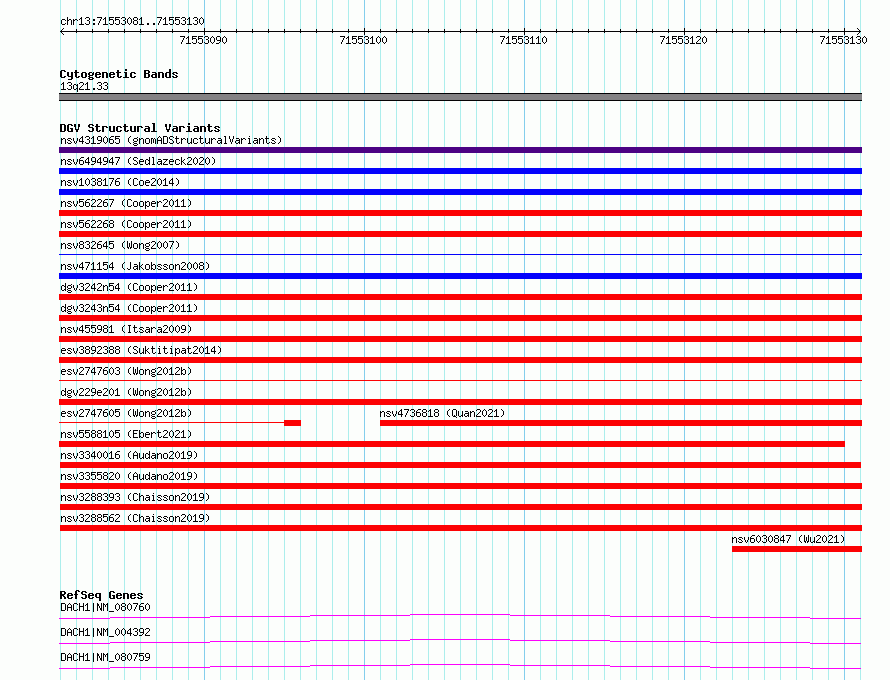Click the blue bar under nsv471154
Image resolution: width=890 pixels, height=680 pixels.
click(x=460, y=276)
